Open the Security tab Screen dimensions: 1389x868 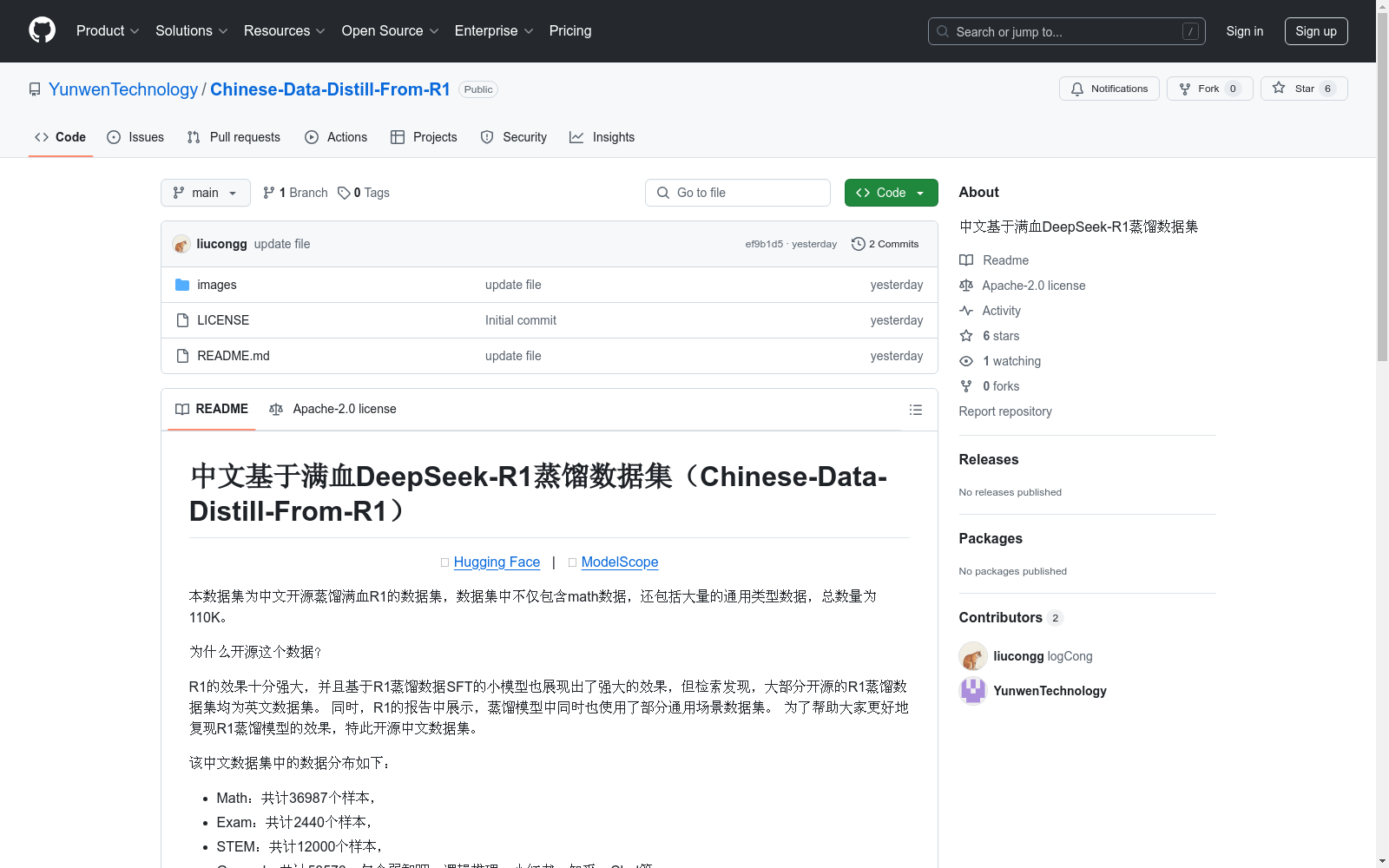coord(514,137)
